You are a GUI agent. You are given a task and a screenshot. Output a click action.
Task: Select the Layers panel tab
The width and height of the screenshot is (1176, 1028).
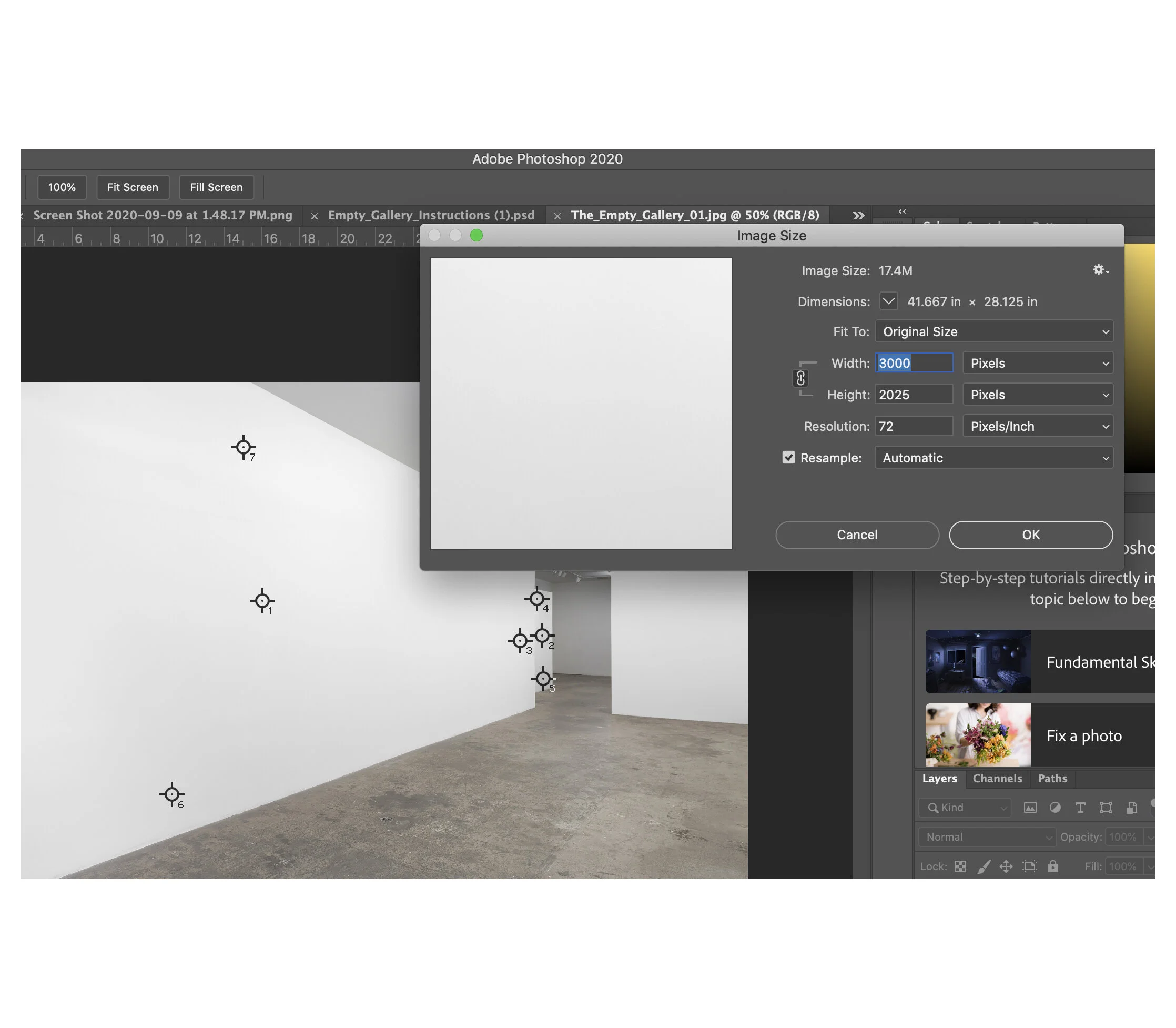(x=939, y=779)
